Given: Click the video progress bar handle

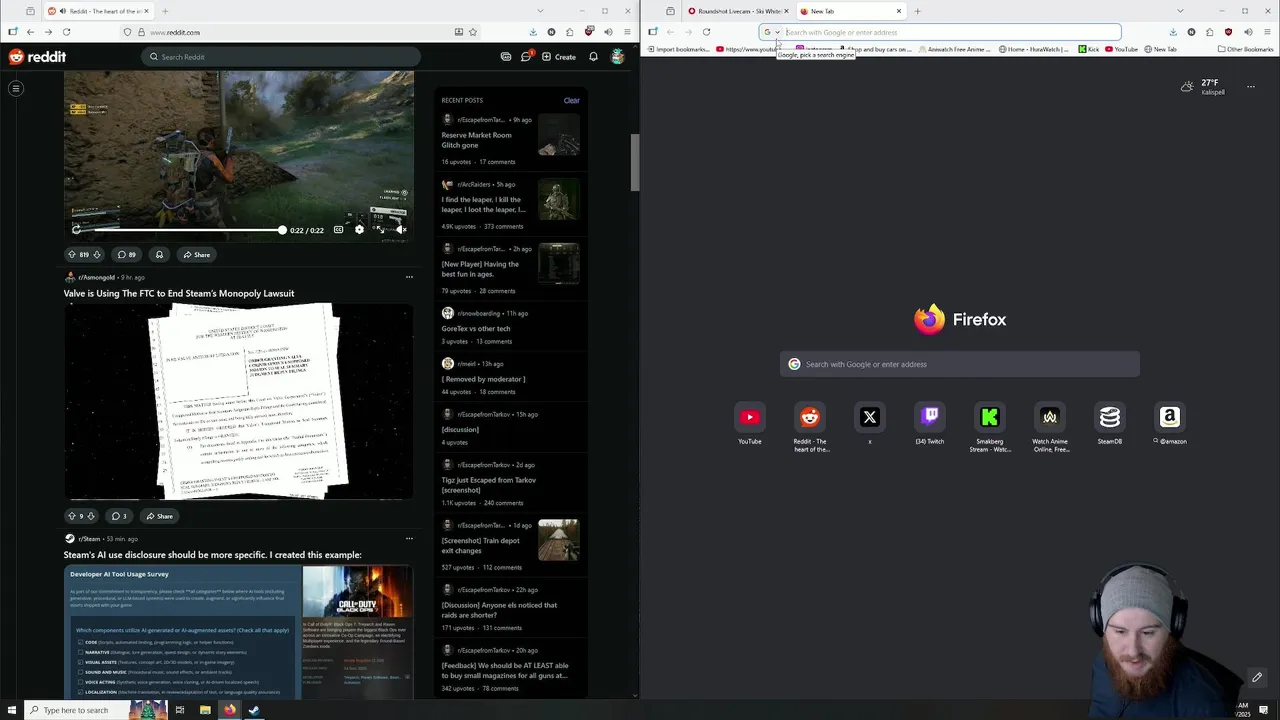Looking at the screenshot, I should pos(282,230).
